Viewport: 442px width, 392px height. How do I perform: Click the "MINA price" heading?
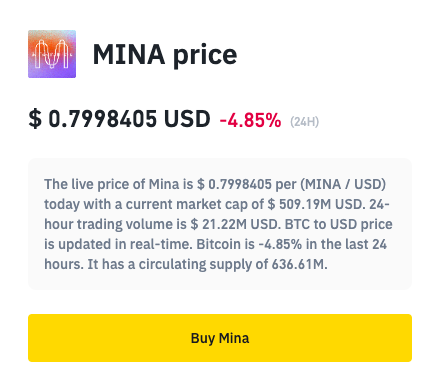pos(165,55)
